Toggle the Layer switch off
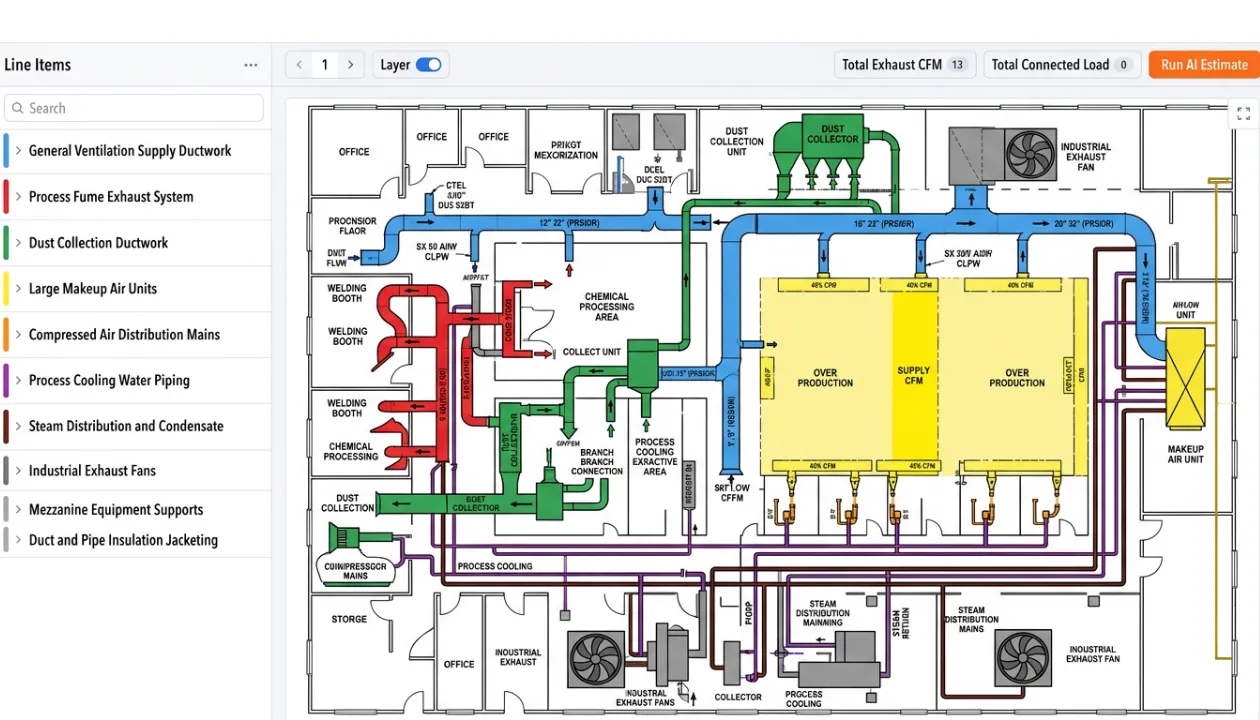Viewport: 1260px width, 720px height. point(429,64)
